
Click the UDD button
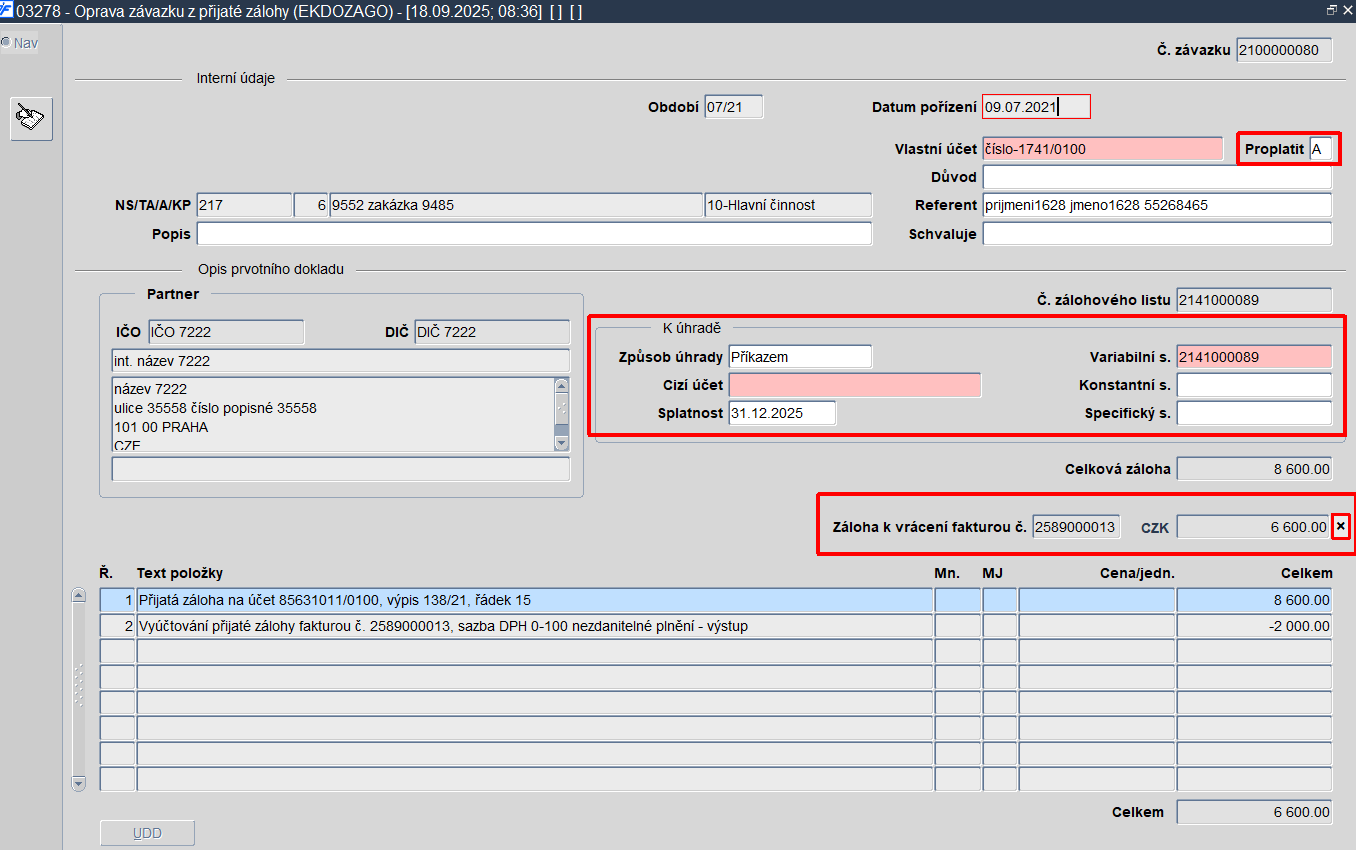click(x=147, y=833)
